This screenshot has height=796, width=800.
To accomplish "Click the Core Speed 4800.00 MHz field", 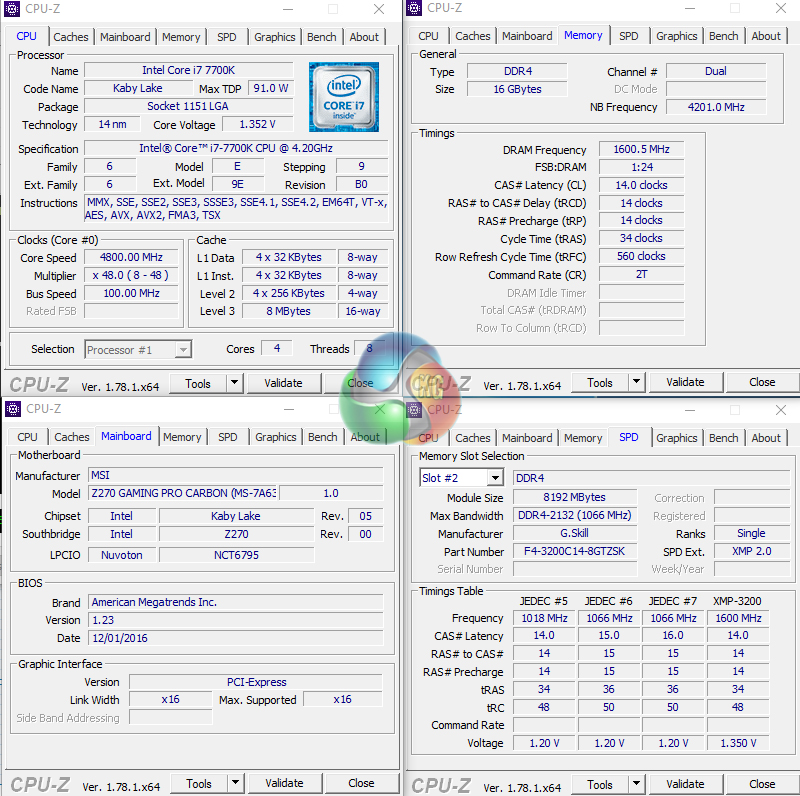I will pyautogui.click(x=132, y=257).
